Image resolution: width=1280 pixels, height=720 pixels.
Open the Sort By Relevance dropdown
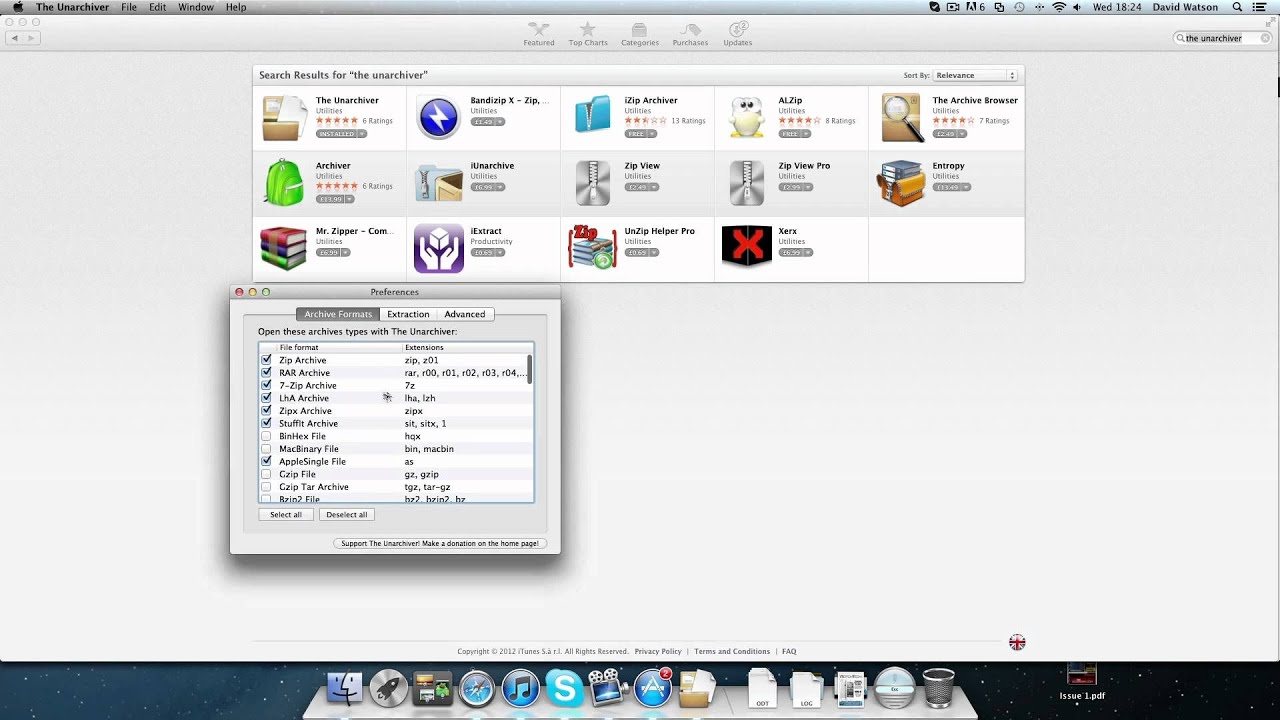click(x=975, y=75)
